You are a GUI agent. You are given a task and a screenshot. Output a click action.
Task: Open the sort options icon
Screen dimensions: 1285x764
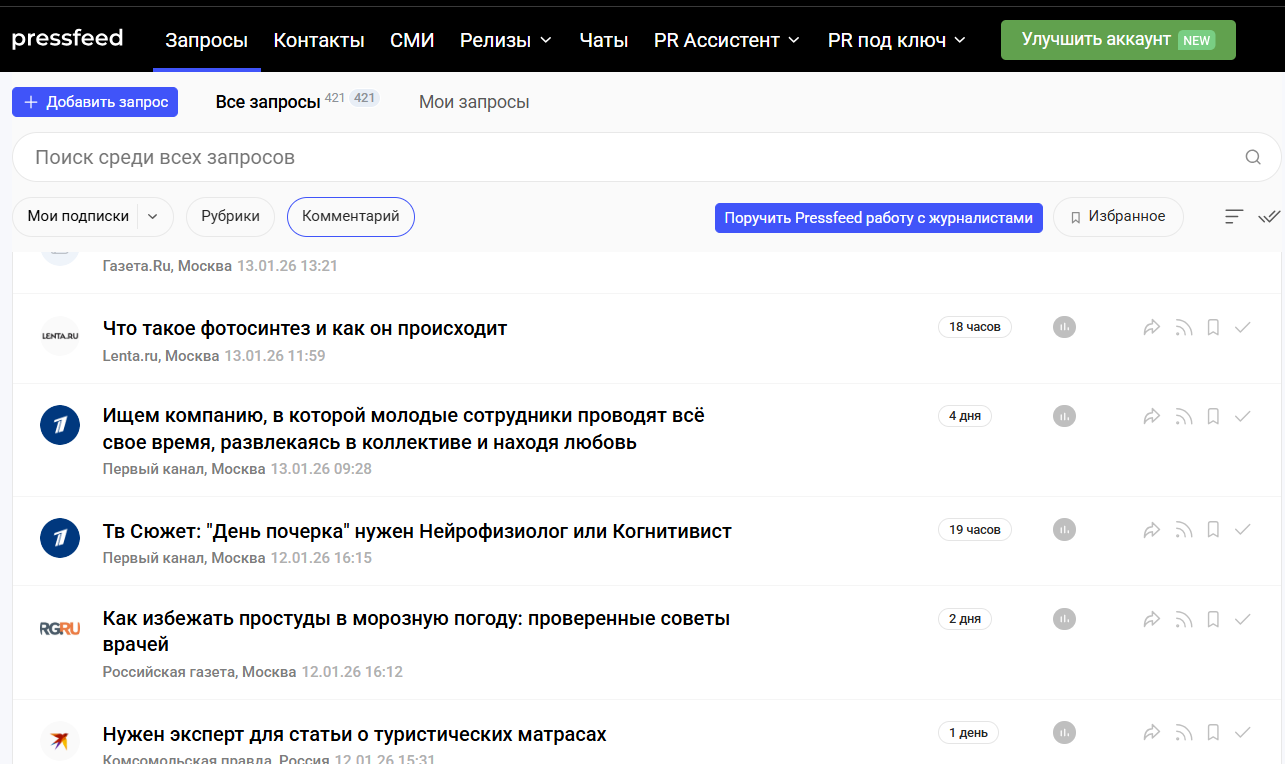coord(1234,216)
